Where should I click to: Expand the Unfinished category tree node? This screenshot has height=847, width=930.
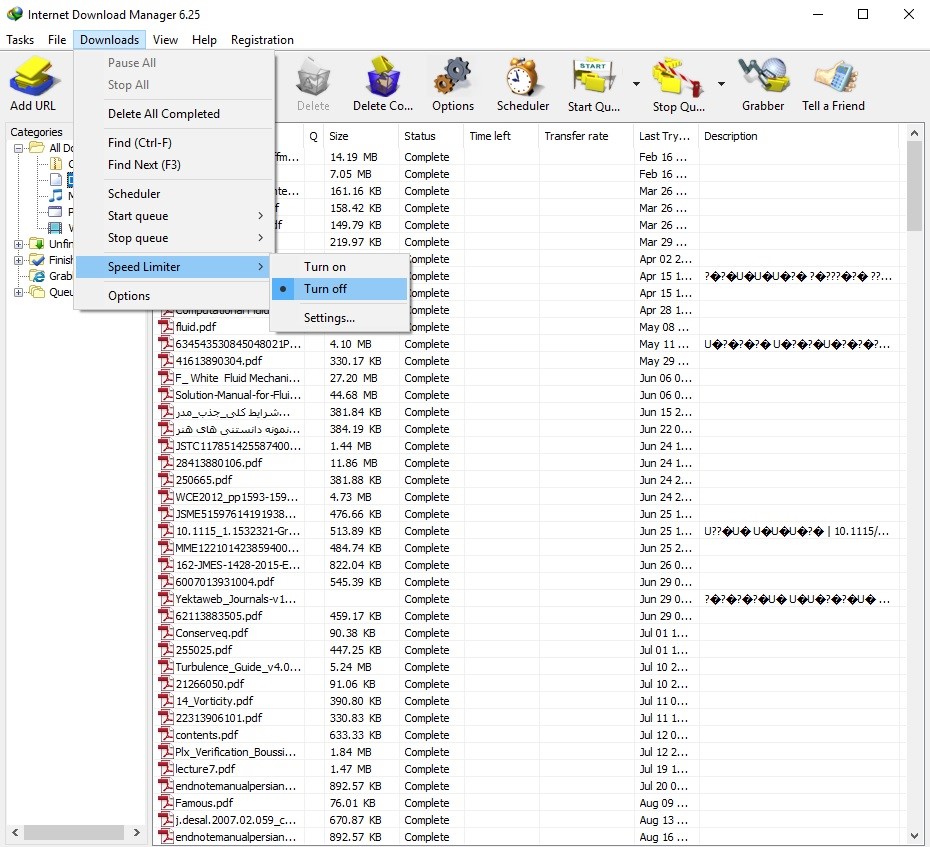pos(19,244)
